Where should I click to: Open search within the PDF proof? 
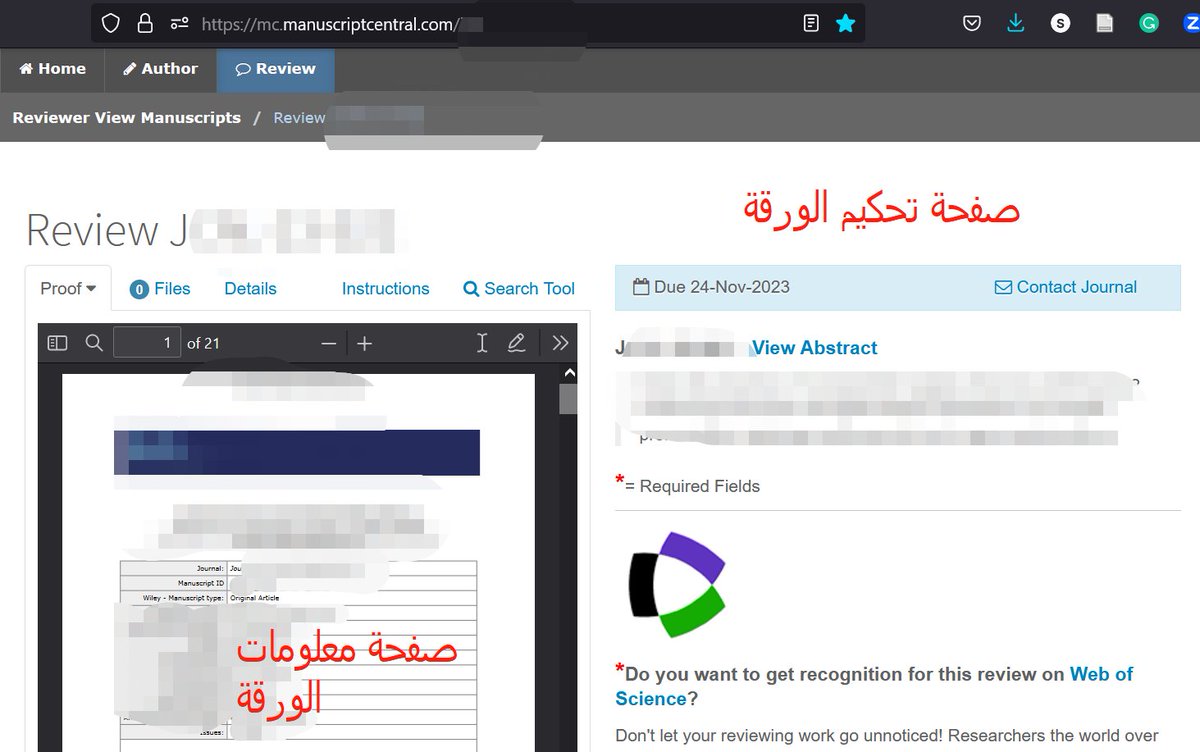[x=94, y=342]
